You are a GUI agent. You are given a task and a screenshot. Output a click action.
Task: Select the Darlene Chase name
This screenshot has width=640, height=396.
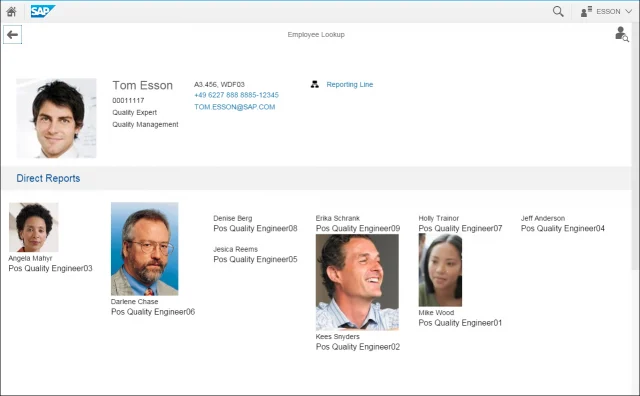(134, 302)
